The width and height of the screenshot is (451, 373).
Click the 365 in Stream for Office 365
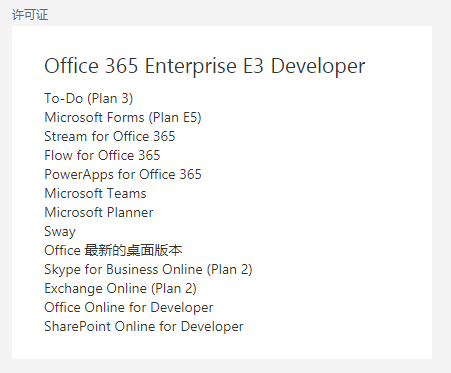[x=164, y=136]
